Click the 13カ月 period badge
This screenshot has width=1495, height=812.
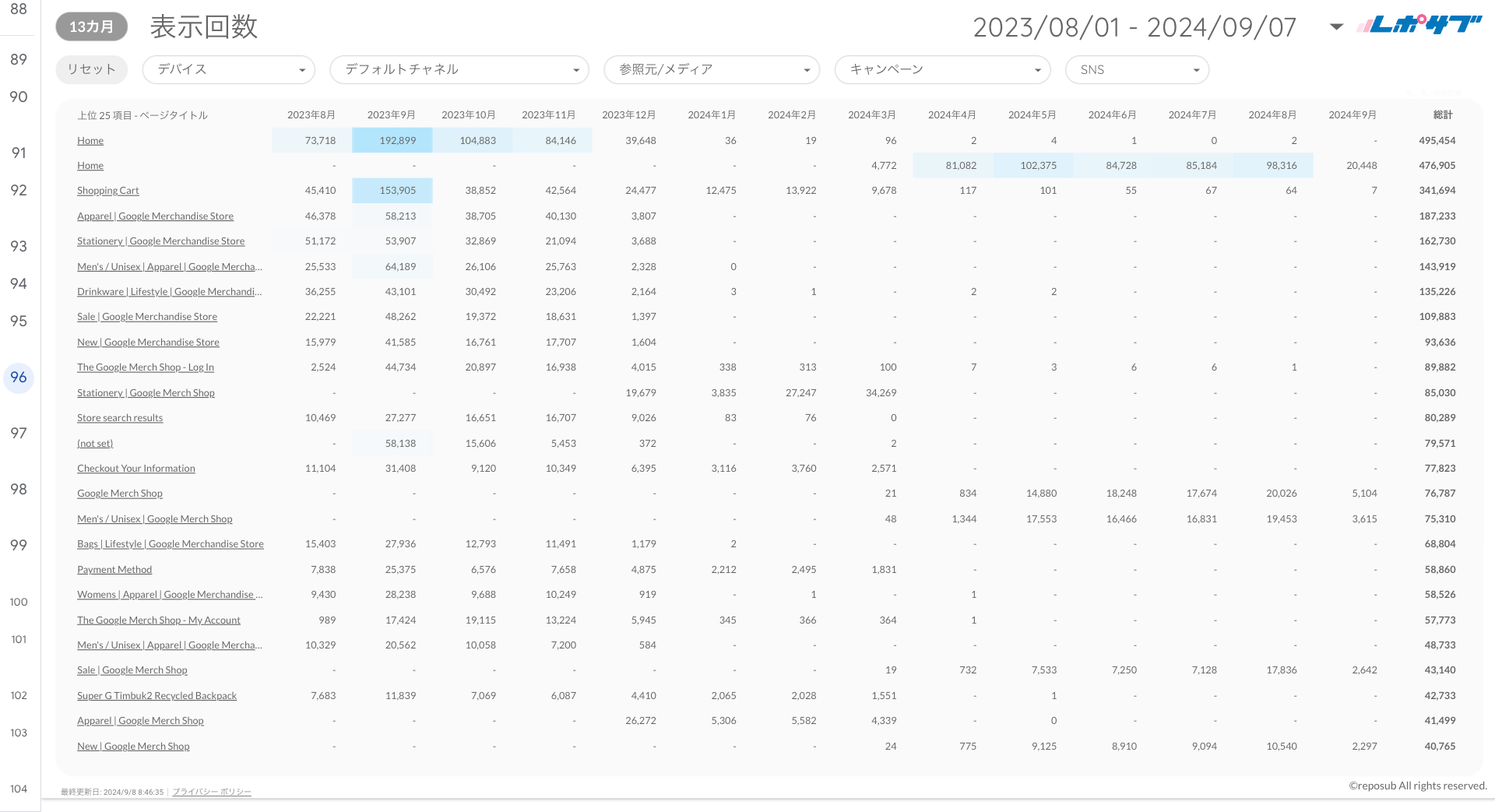(x=91, y=26)
